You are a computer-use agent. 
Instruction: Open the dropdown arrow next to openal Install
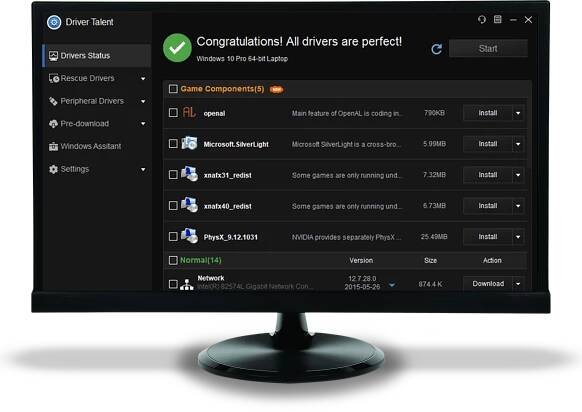pyautogui.click(x=518, y=113)
